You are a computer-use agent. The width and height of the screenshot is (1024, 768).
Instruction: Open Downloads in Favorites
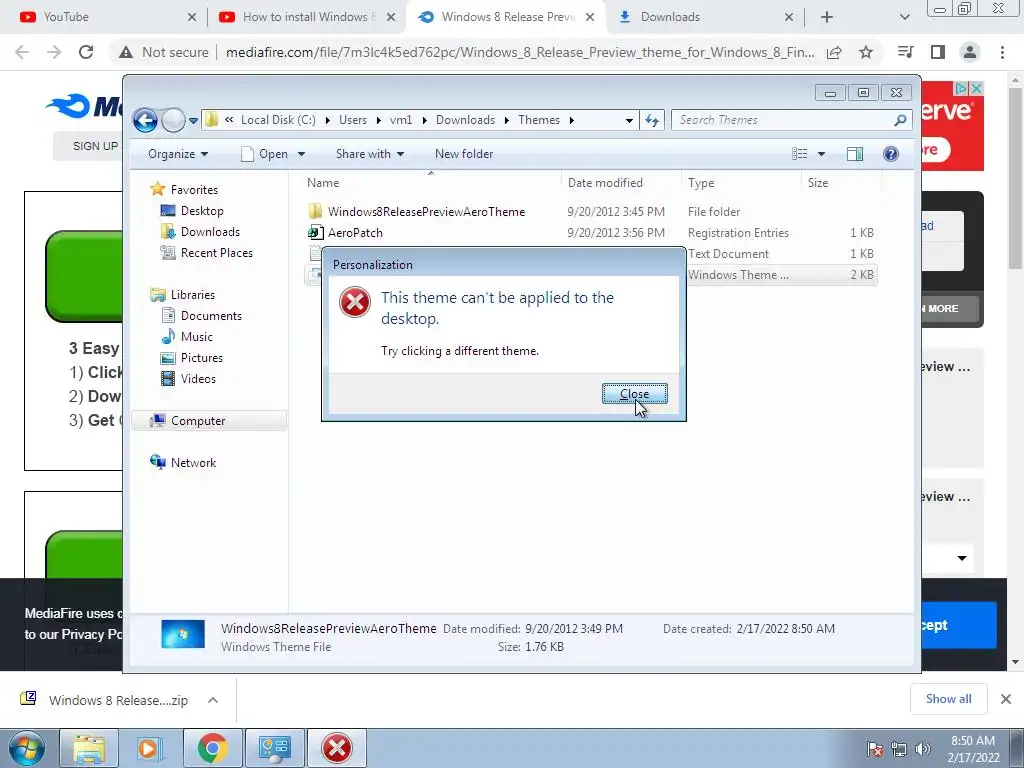(x=210, y=232)
